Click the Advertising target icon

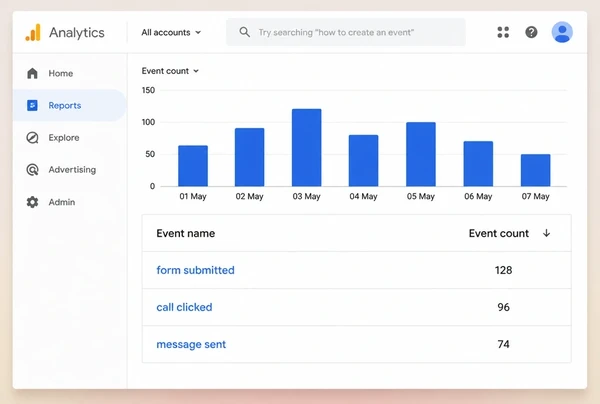click(33, 169)
